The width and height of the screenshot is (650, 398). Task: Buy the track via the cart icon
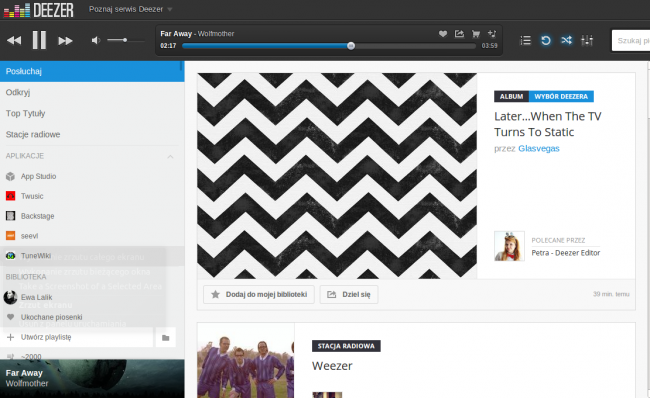(475, 34)
